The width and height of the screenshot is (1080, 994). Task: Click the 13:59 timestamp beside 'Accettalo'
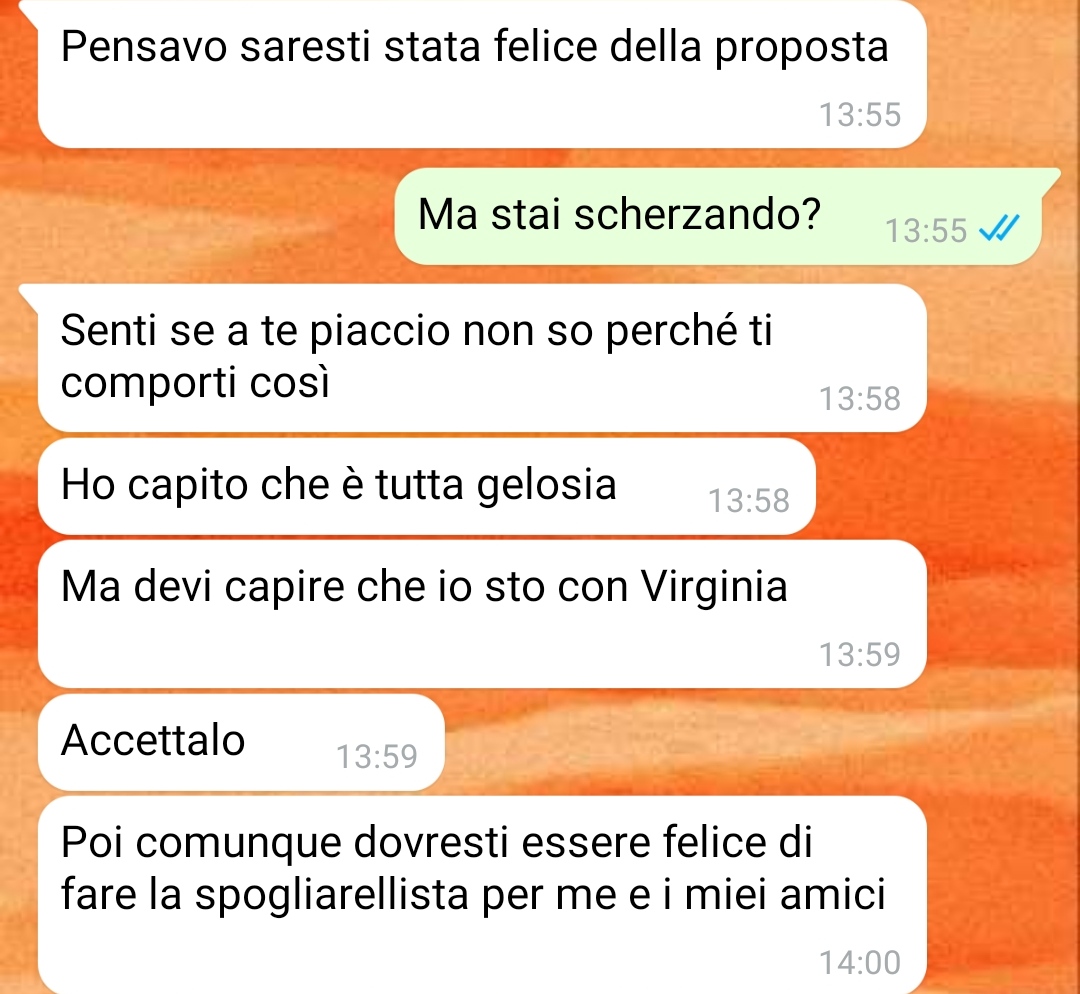pyautogui.click(x=377, y=756)
